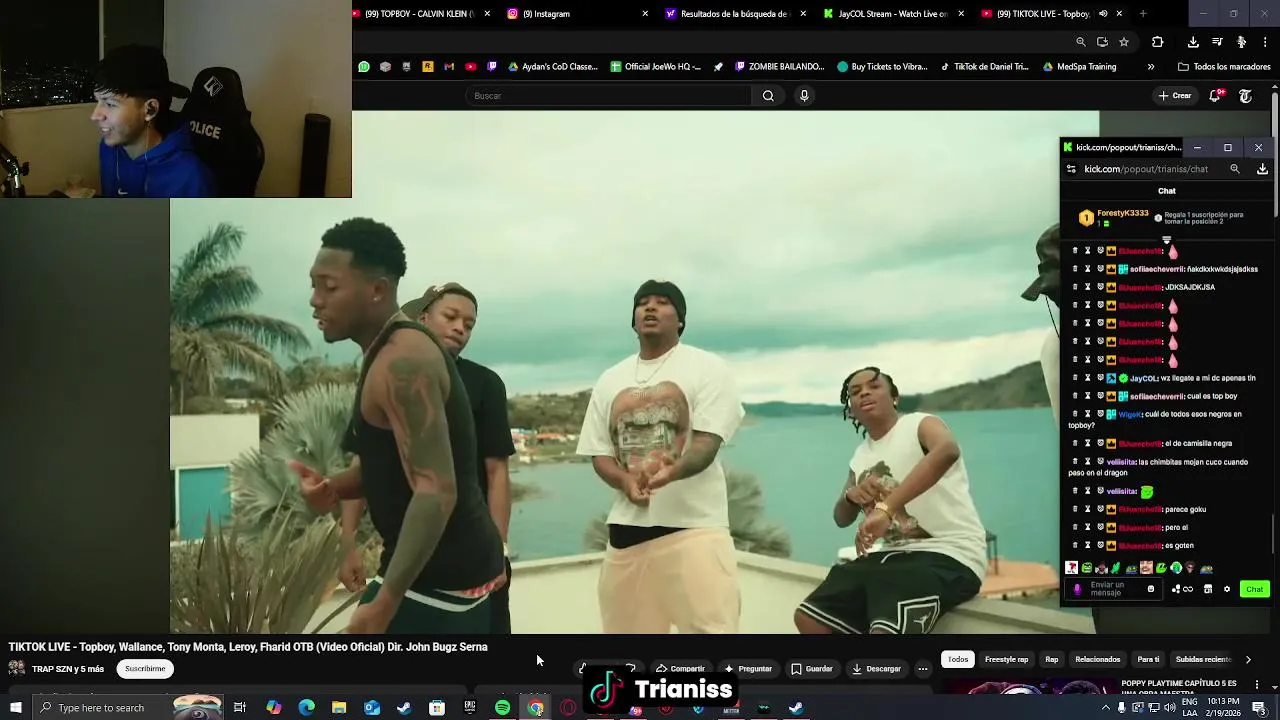Open the emoji picker in Kick chat
1280x720 pixels.
(1150, 589)
